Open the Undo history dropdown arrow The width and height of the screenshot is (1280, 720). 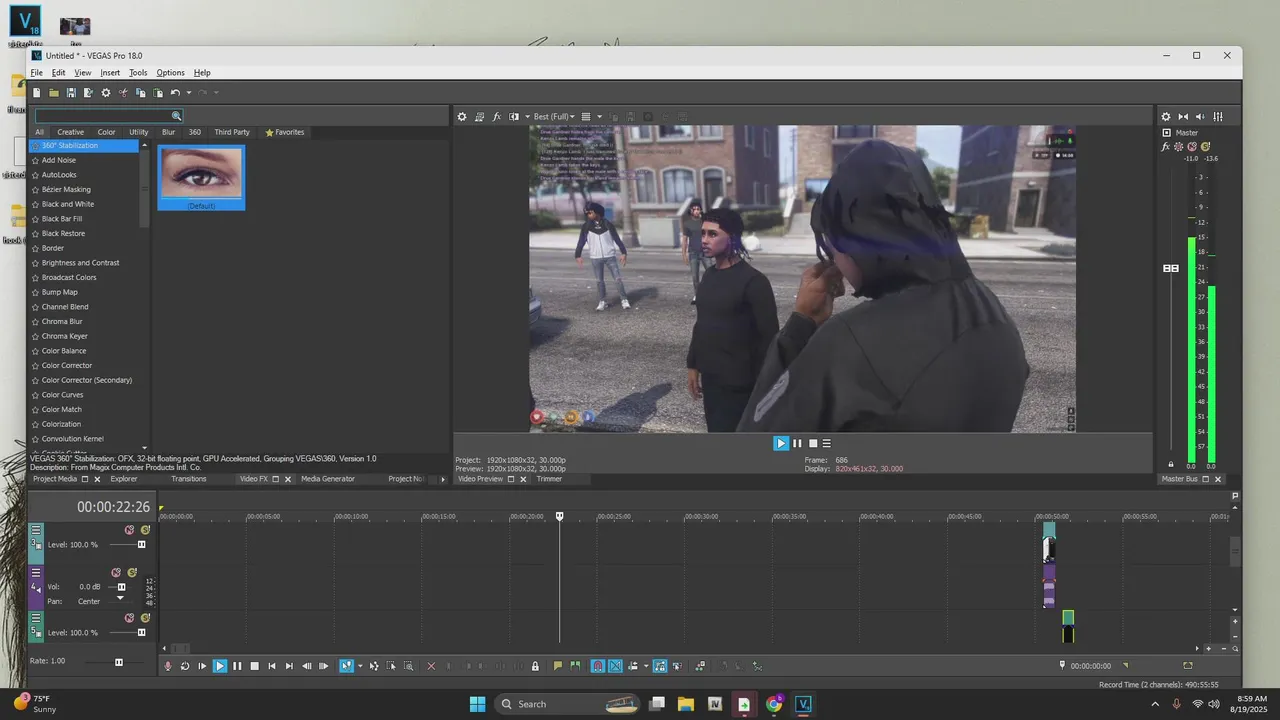pos(188,93)
